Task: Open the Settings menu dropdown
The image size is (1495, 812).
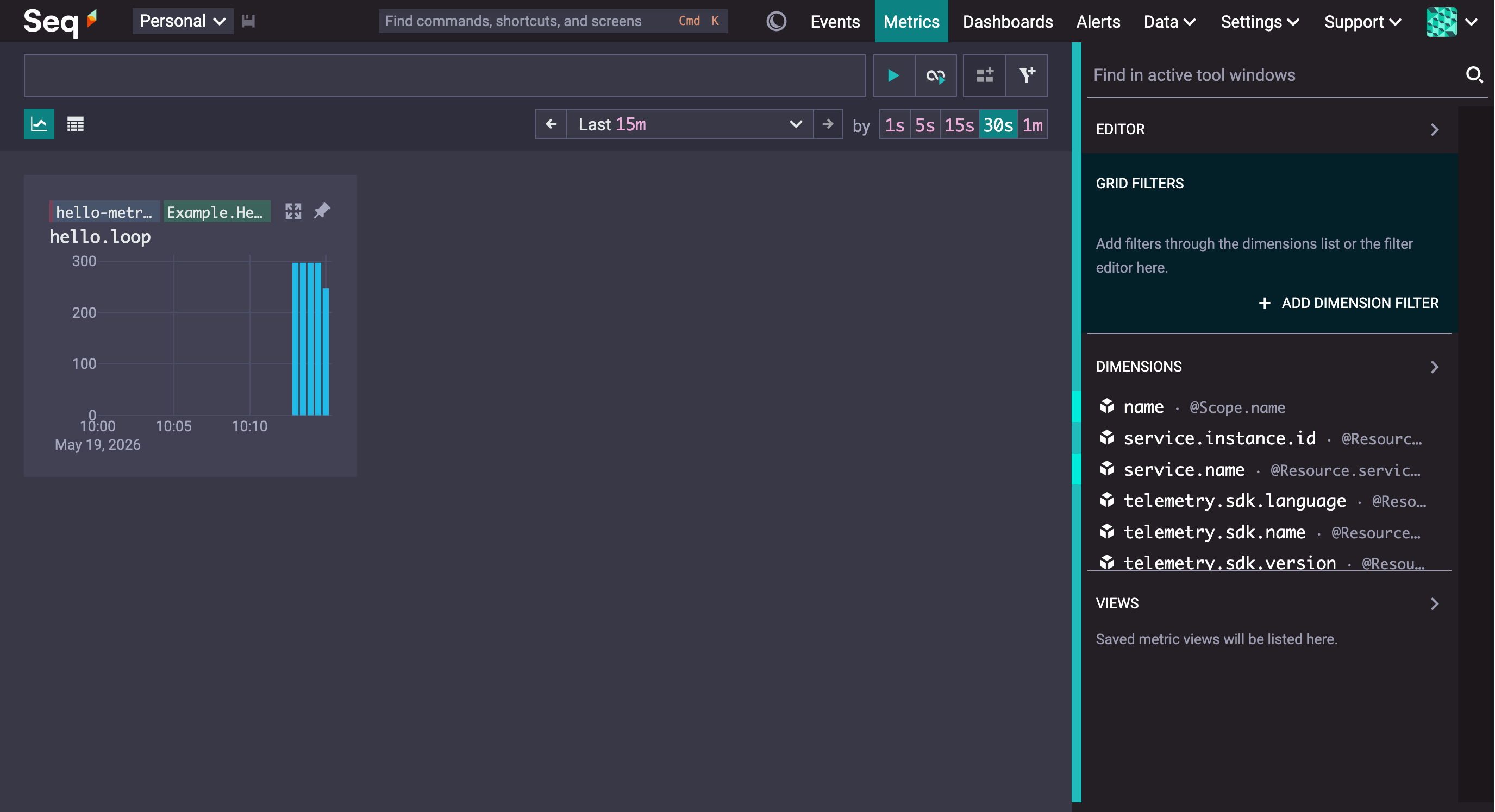Action: coord(1259,22)
